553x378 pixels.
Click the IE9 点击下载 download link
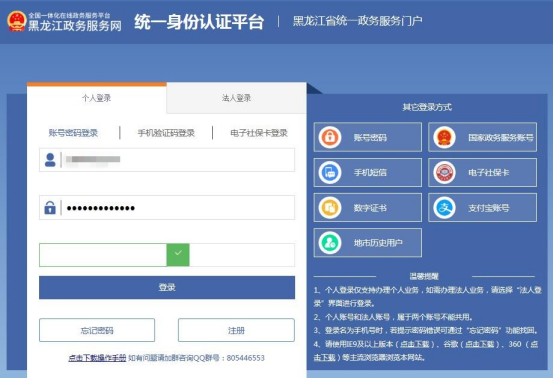(415, 344)
